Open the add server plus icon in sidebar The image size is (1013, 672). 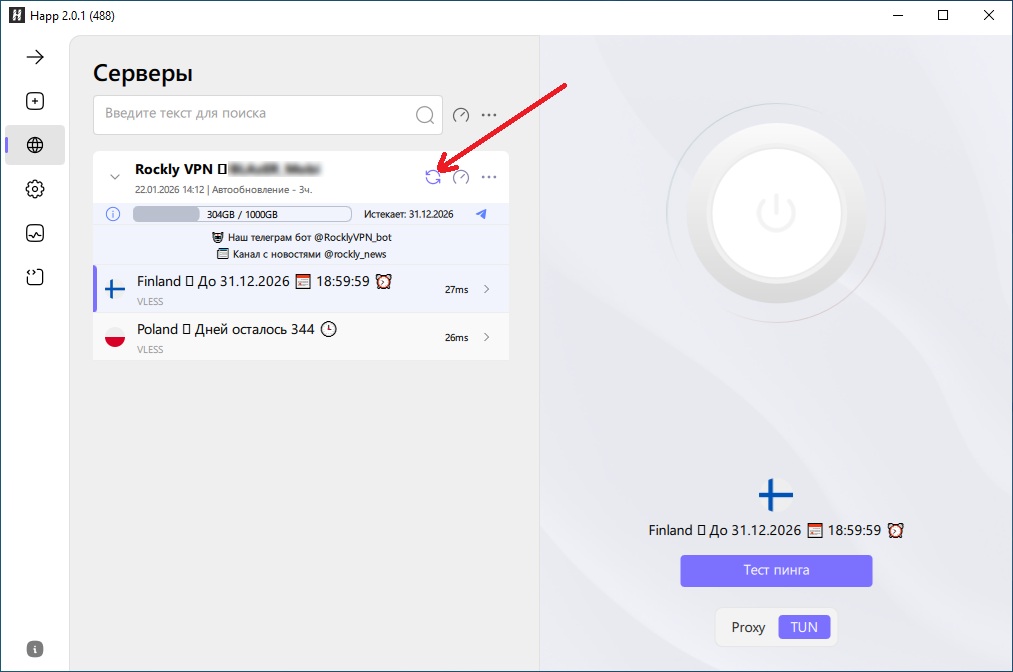pyautogui.click(x=35, y=101)
